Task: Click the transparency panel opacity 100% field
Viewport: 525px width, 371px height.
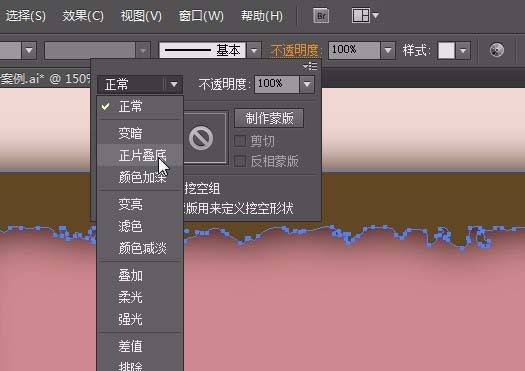Action: click(277, 84)
